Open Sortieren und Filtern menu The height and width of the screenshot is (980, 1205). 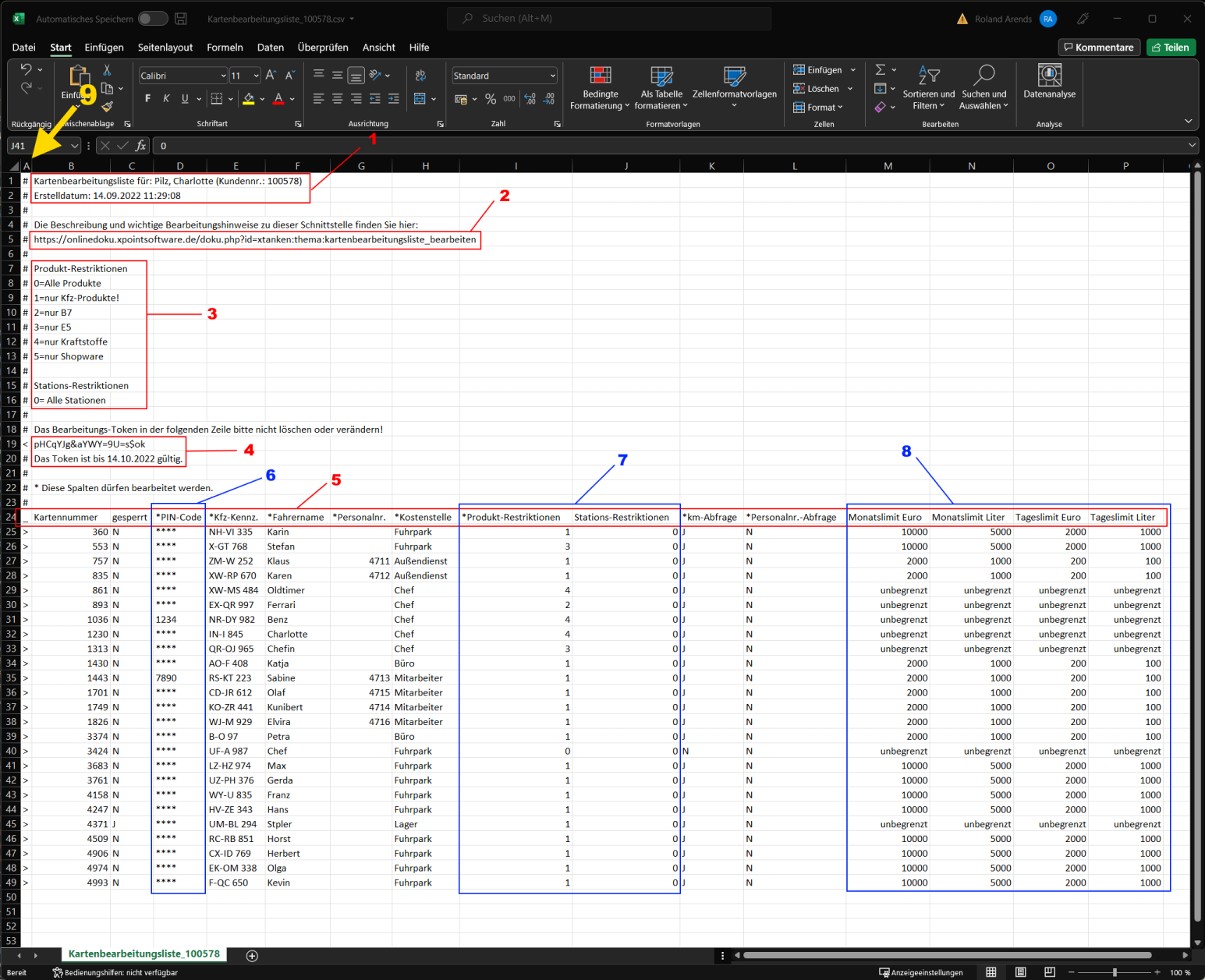point(928,88)
